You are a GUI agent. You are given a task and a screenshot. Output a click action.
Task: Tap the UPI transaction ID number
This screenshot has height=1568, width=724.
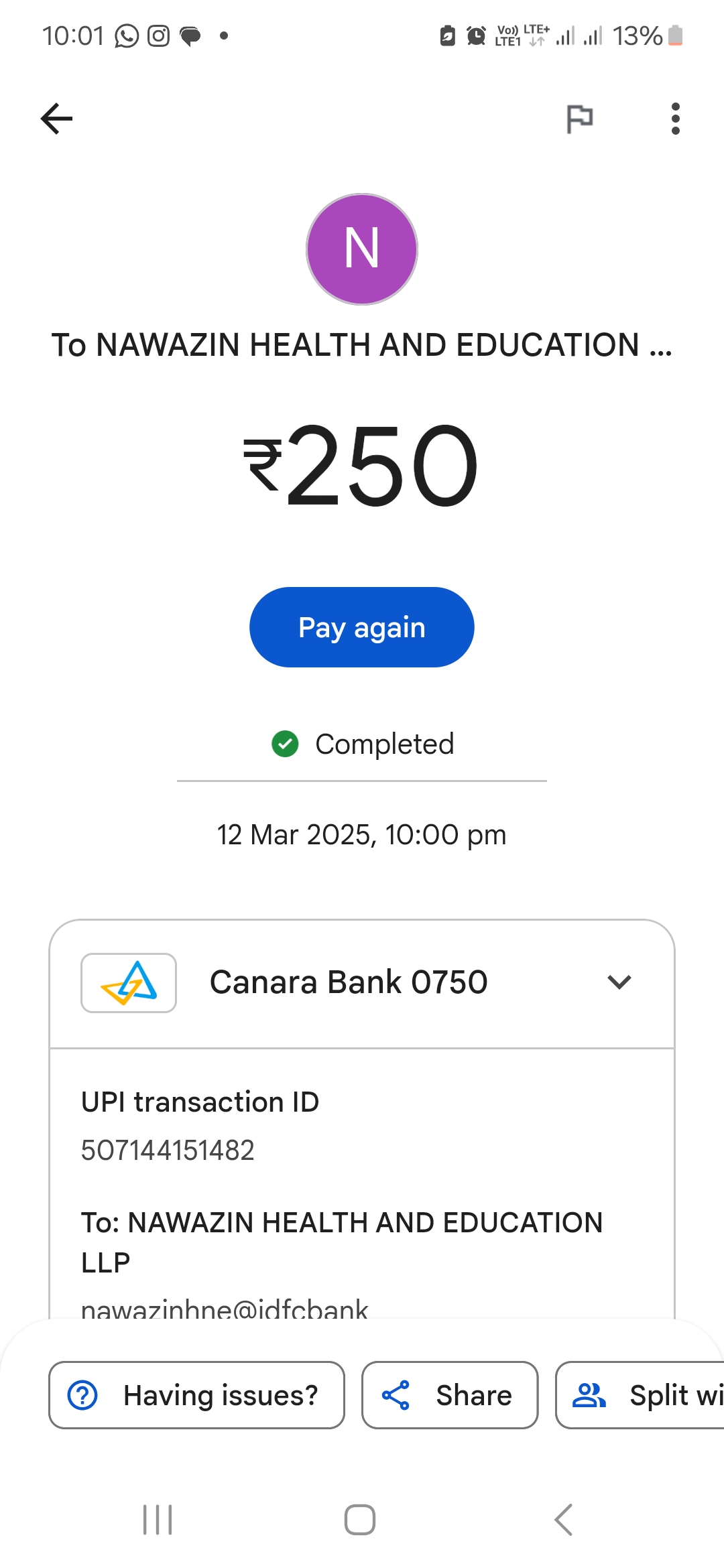pos(168,1151)
